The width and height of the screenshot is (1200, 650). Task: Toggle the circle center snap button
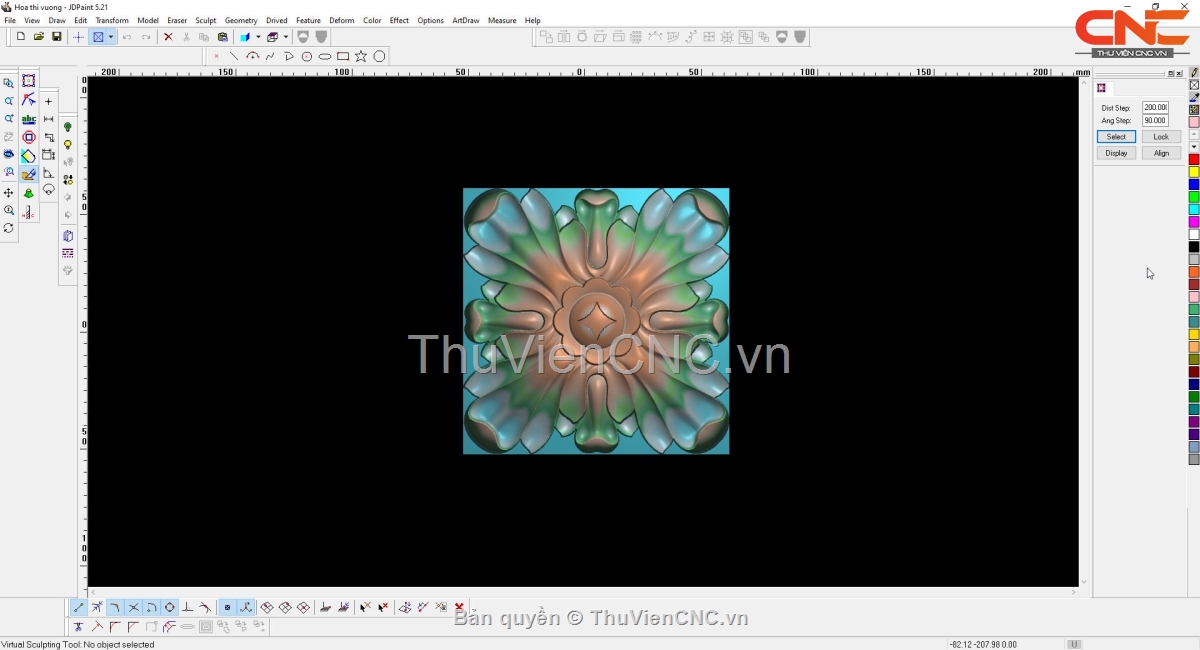click(x=169, y=608)
